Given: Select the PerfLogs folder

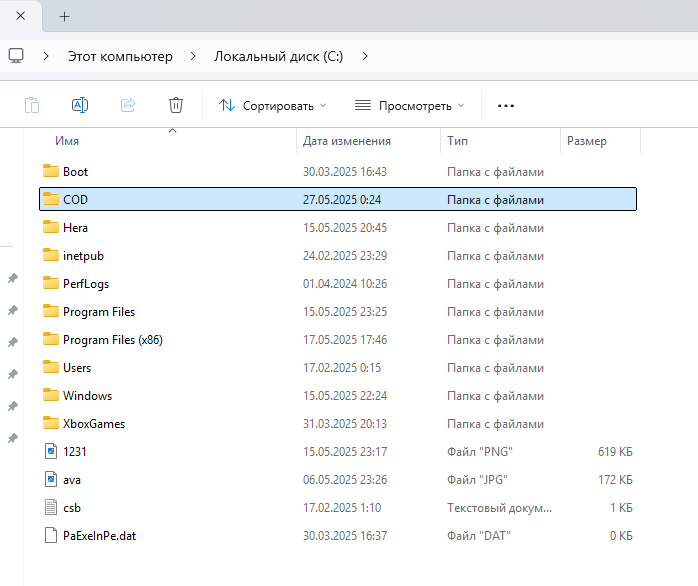Looking at the screenshot, I should click(x=338, y=284).
